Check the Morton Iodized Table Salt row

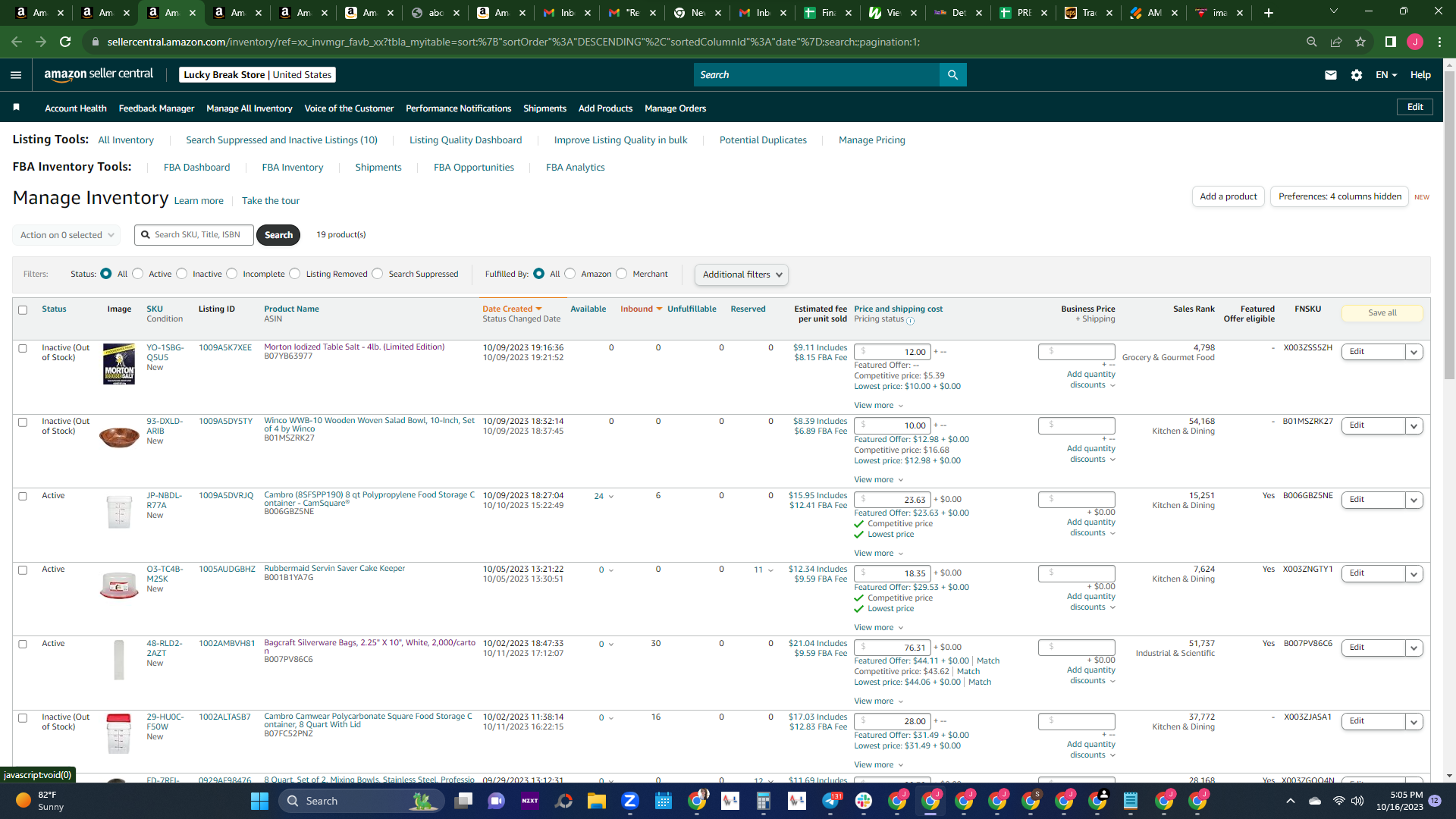23,348
